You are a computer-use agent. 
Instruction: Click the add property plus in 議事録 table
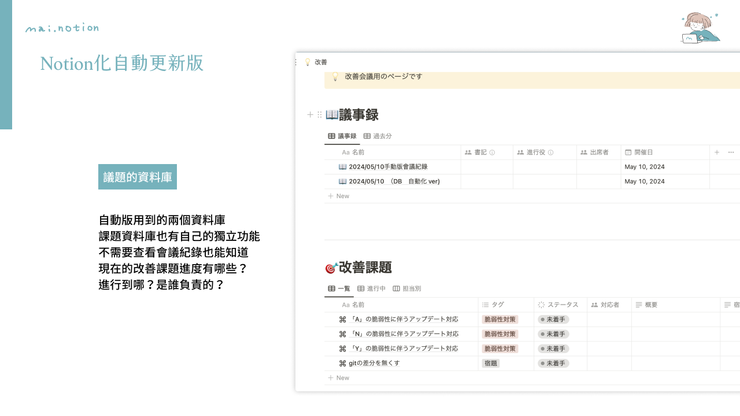coord(716,153)
